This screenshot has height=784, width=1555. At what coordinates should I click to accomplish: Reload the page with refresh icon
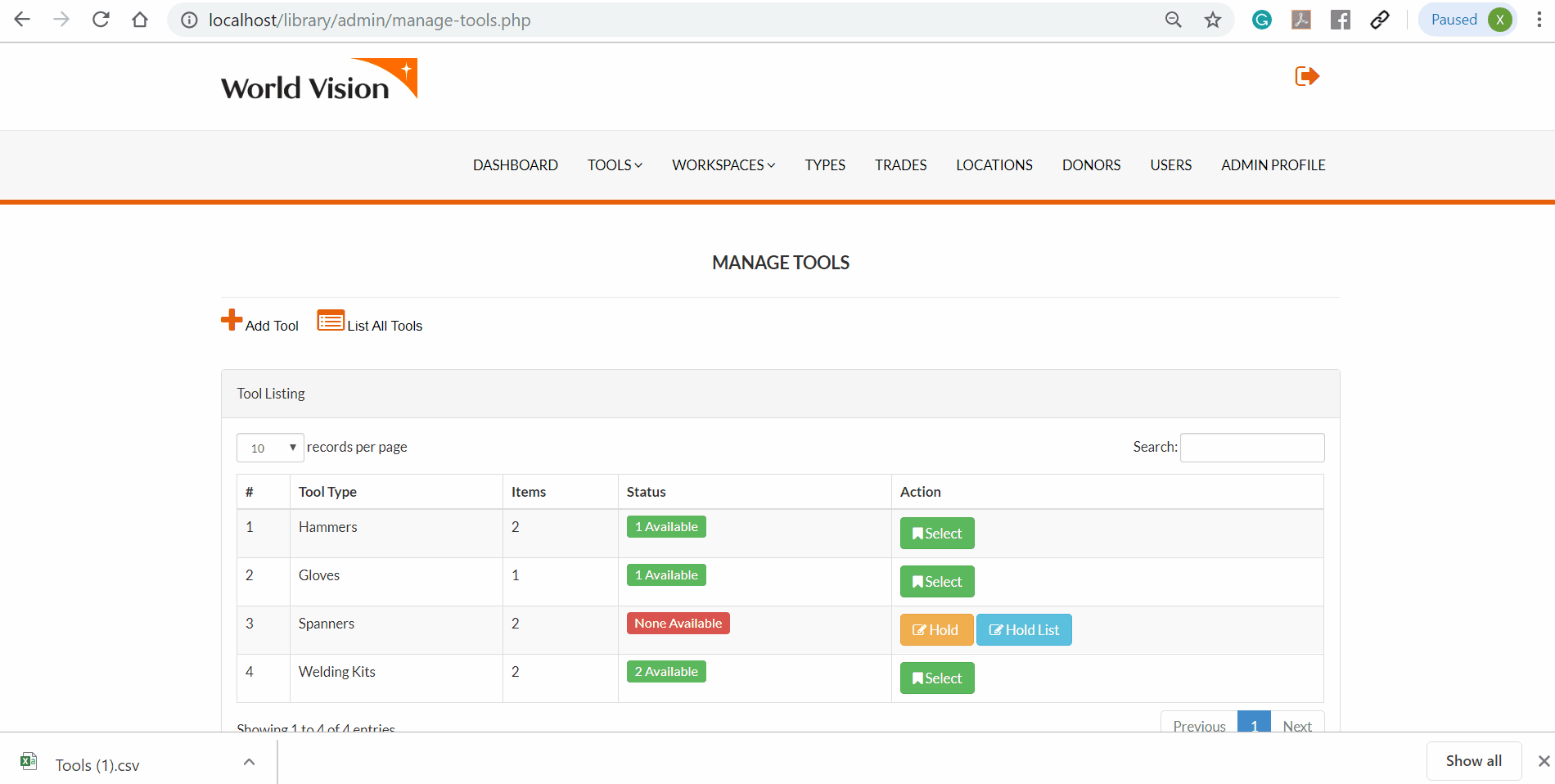pos(101,20)
